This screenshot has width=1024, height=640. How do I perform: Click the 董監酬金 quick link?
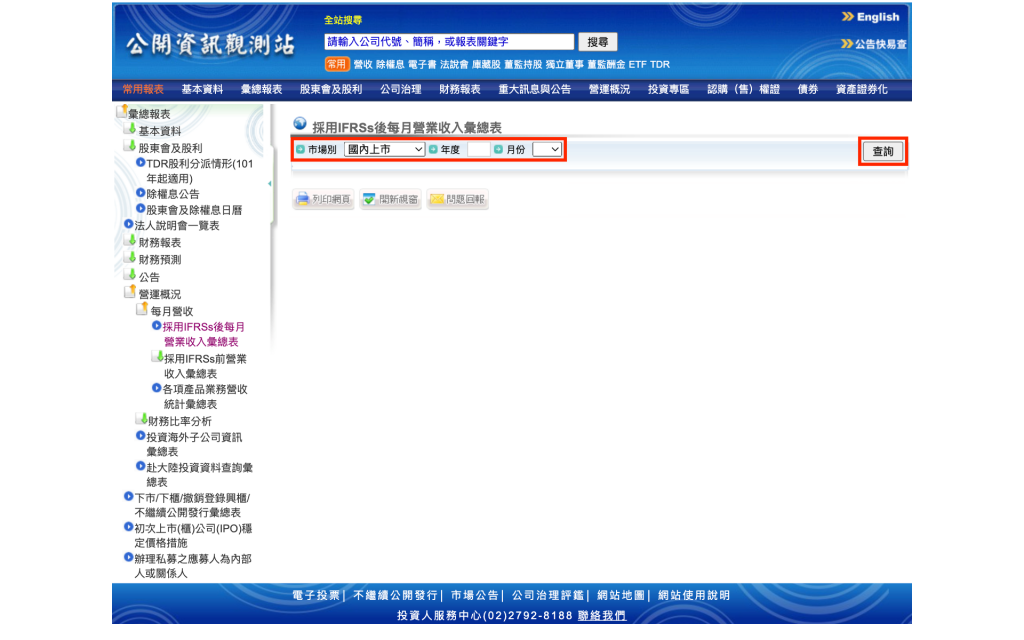[607, 65]
